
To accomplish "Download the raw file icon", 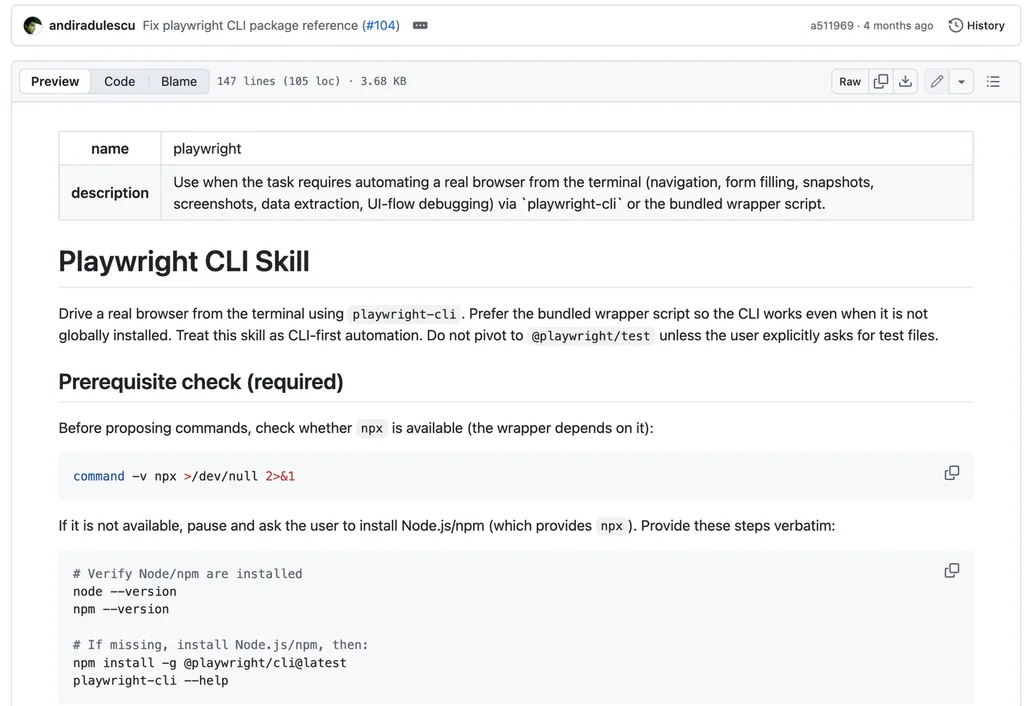I will click(905, 82).
